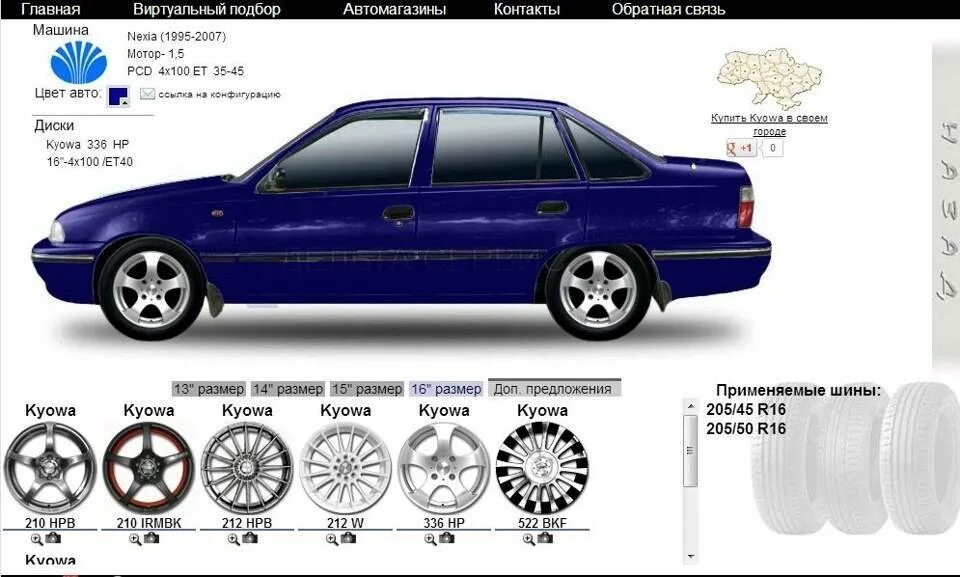Image resolution: width=960 pixels, height=577 pixels.
Task: Select the Kyowa 212 HPB multi-spoke wheel
Action: click(x=247, y=468)
